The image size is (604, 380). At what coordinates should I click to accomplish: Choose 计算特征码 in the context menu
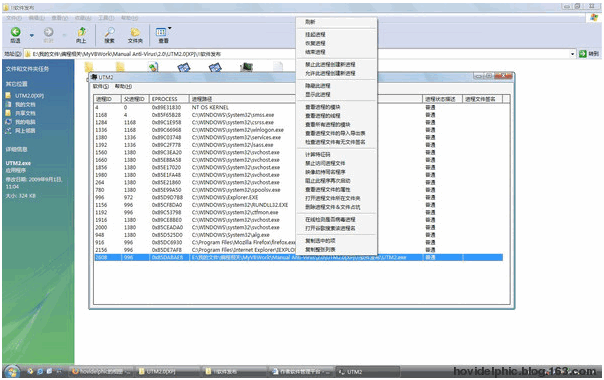point(318,155)
